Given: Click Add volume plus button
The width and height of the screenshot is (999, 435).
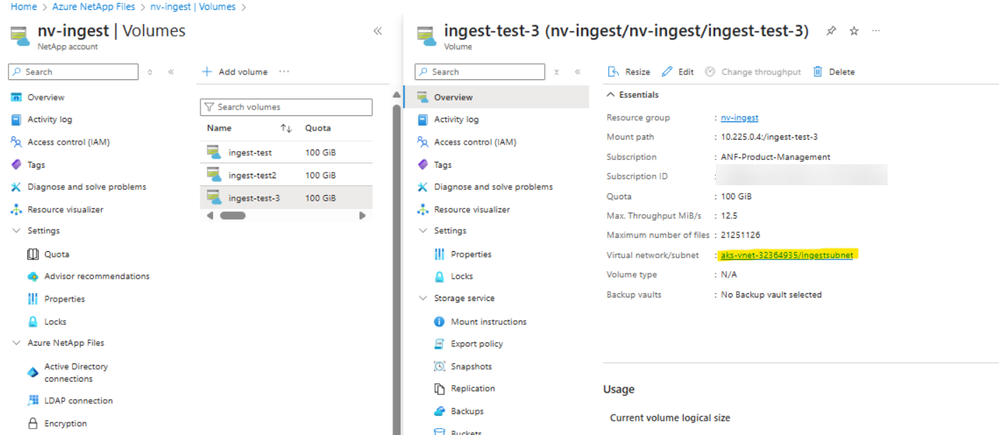Looking at the screenshot, I should tap(234, 72).
